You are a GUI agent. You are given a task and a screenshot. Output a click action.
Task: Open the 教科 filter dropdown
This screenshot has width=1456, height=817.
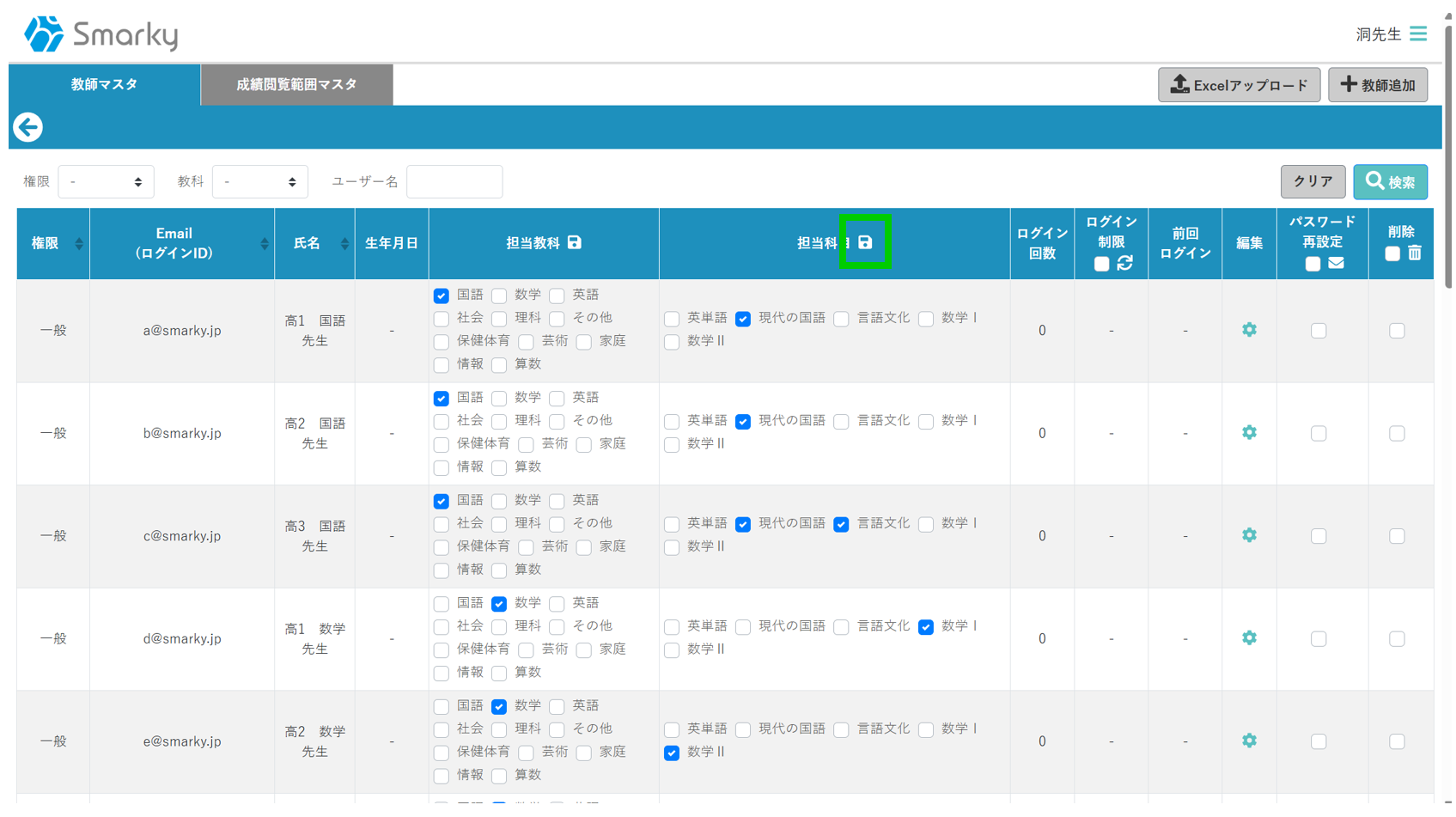pos(259,182)
